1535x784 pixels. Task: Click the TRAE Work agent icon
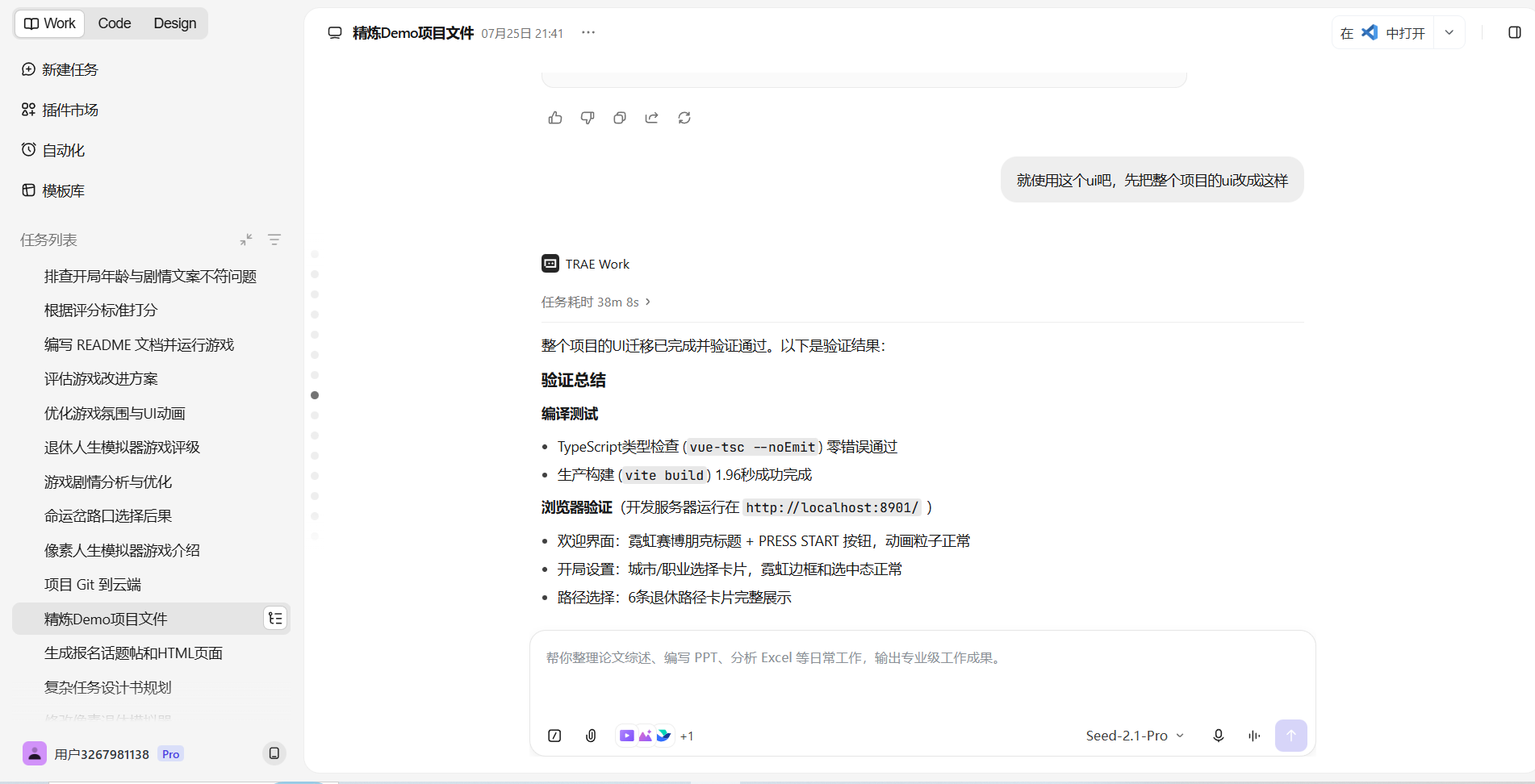tap(550, 264)
